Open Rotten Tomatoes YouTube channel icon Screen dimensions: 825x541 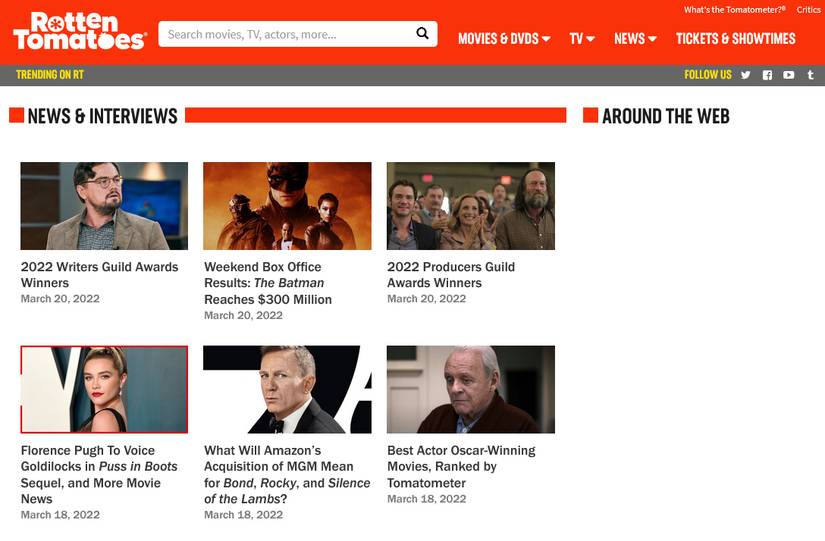pyautogui.click(x=789, y=75)
